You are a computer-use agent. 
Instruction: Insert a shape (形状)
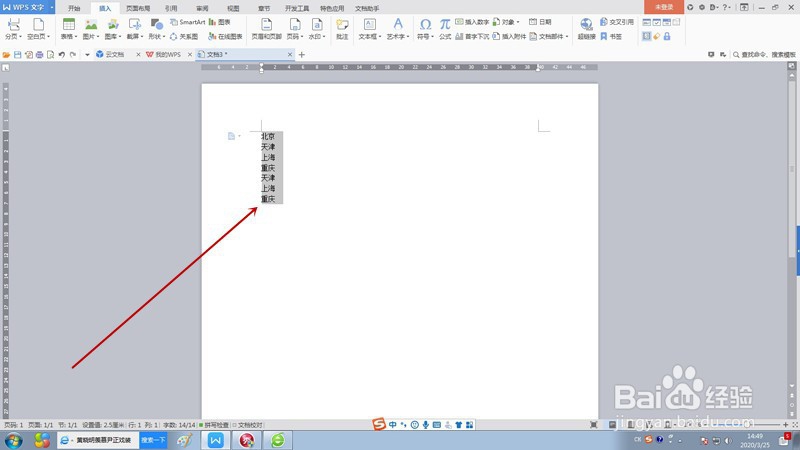[x=156, y=28]
